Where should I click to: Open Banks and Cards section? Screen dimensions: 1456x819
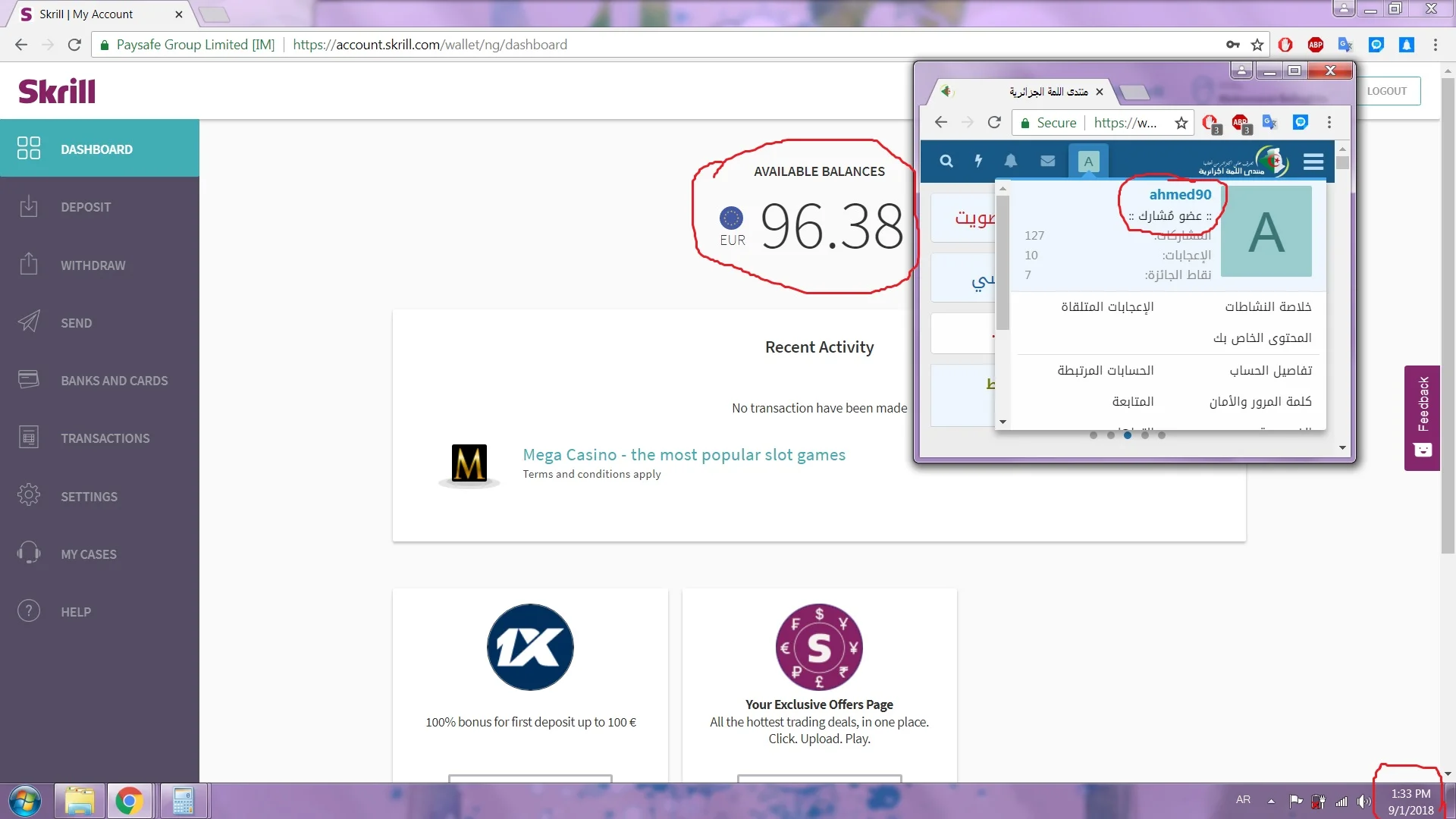coord(114,381)
